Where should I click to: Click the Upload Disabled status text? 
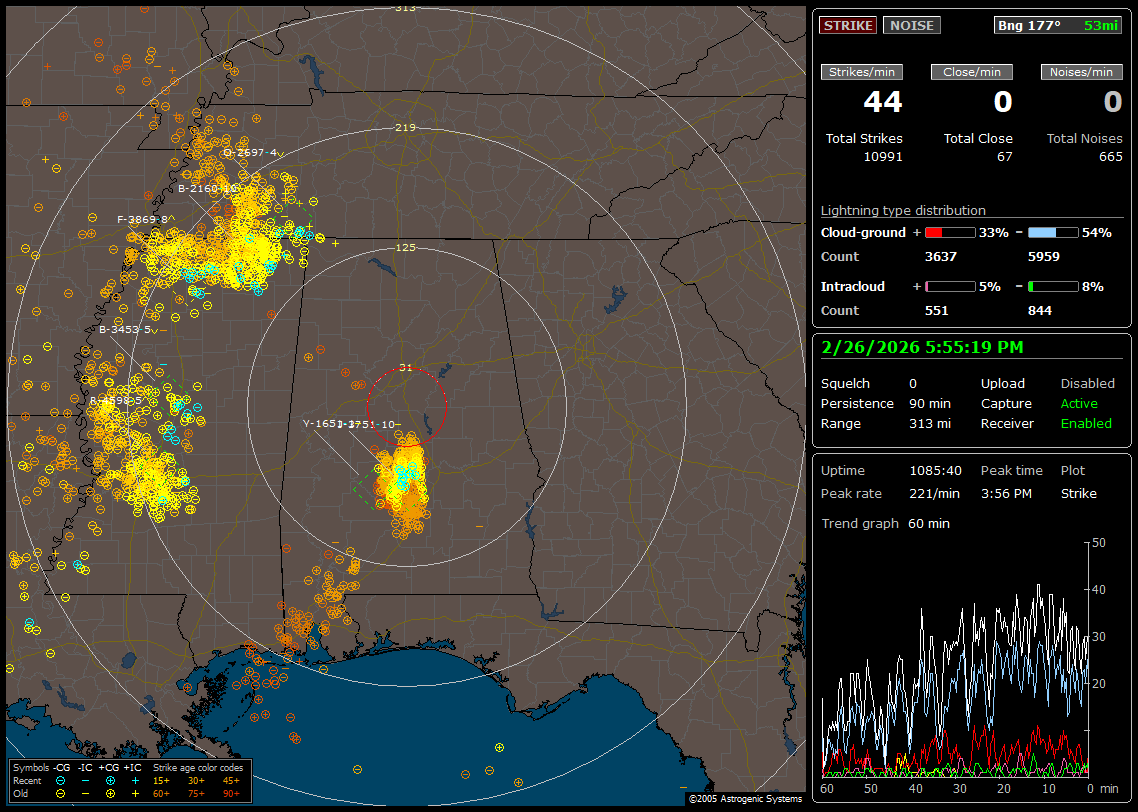click(x=1087, y=383)
